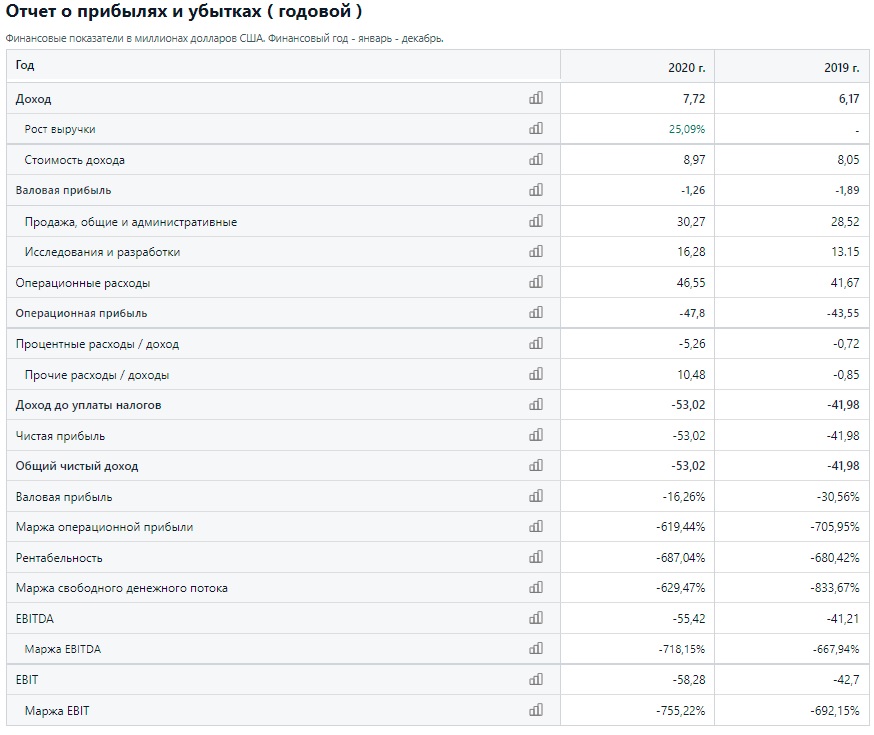Image resolution: width=874 pixels, height=735 pixels.
Task: Click Исследования и разработки label
Action: click(x=102, y=252)
